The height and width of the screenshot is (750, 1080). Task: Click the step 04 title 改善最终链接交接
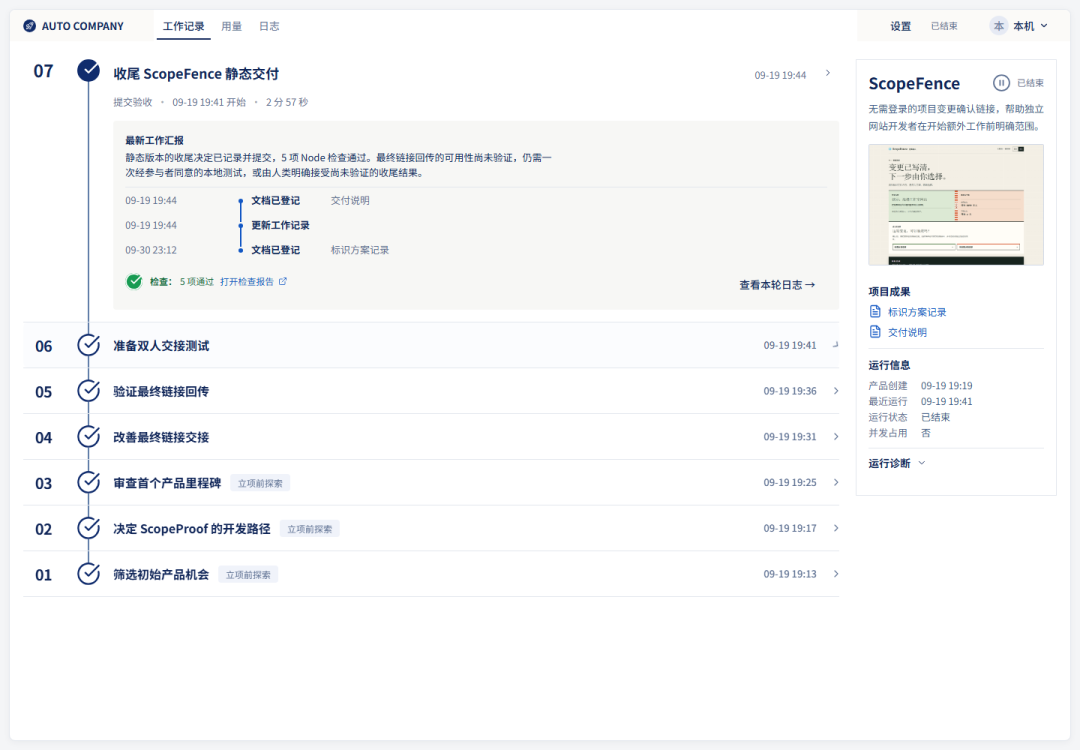[161, 437]
